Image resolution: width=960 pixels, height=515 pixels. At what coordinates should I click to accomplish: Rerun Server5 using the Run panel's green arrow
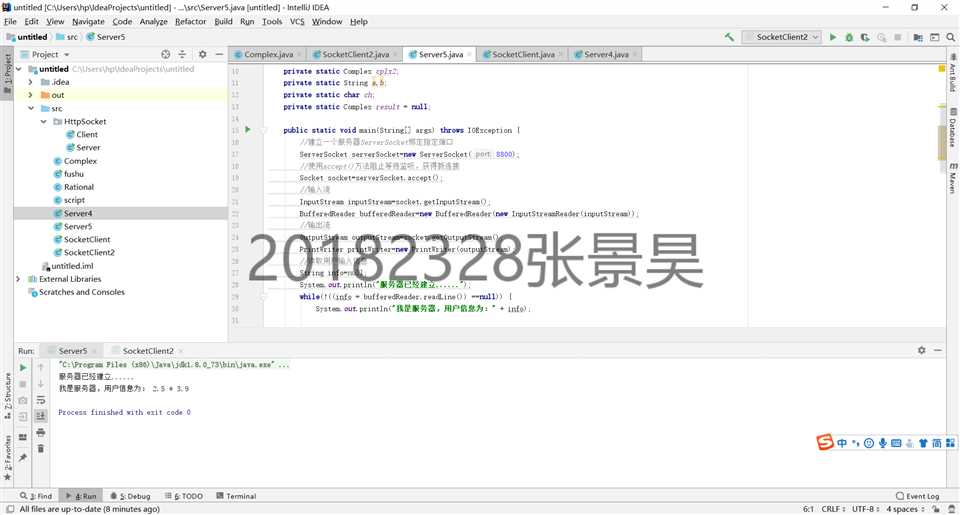coord(23,367)
